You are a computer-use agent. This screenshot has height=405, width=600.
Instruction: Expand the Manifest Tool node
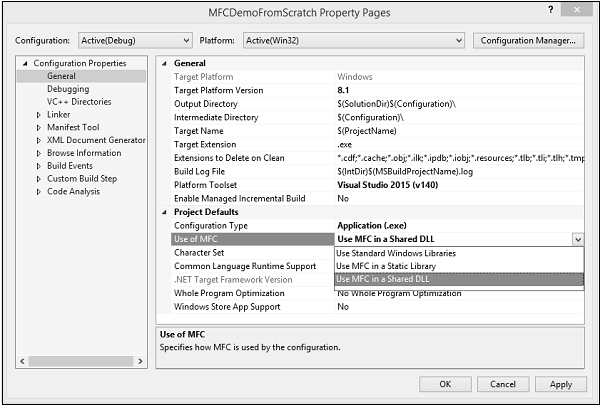[x=38, y=127]
